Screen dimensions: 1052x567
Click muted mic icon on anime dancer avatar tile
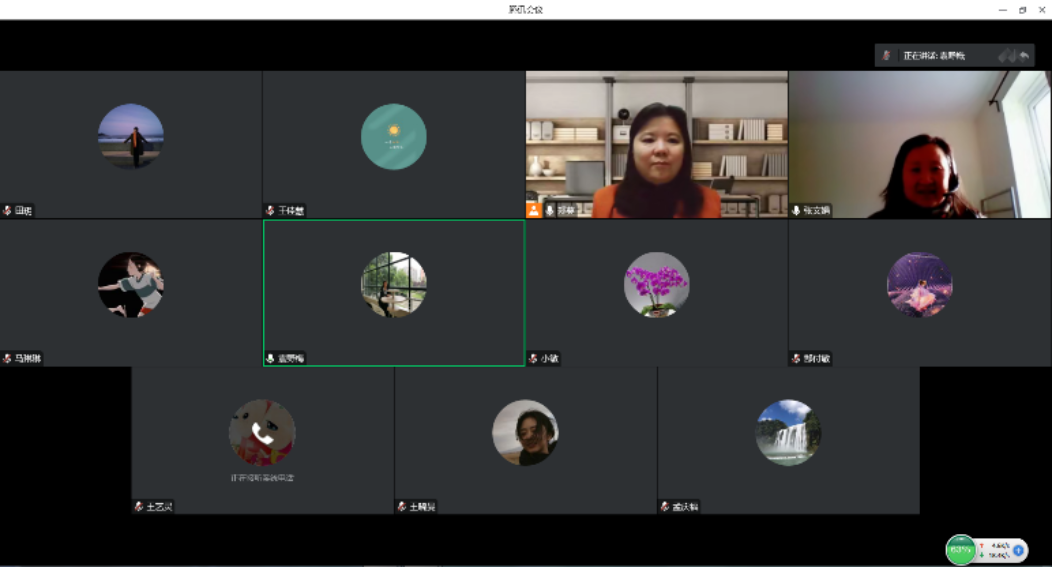coord(8,358)
